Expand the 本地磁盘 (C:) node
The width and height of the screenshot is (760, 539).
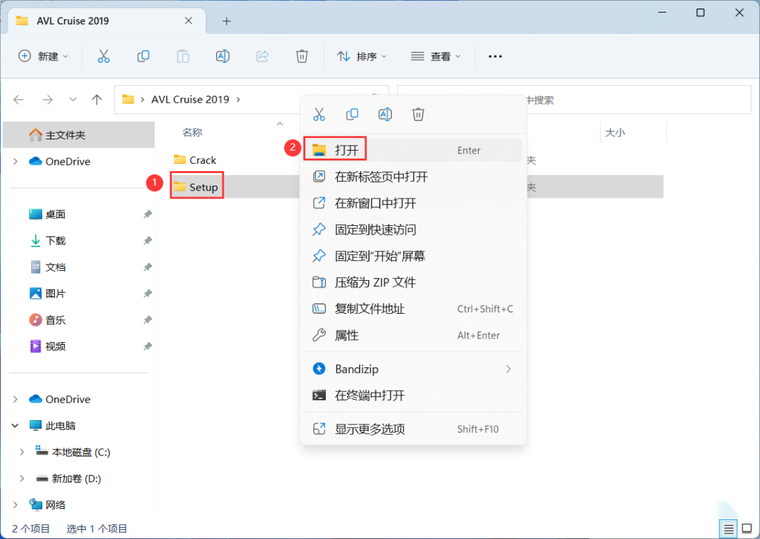(22, 452)
